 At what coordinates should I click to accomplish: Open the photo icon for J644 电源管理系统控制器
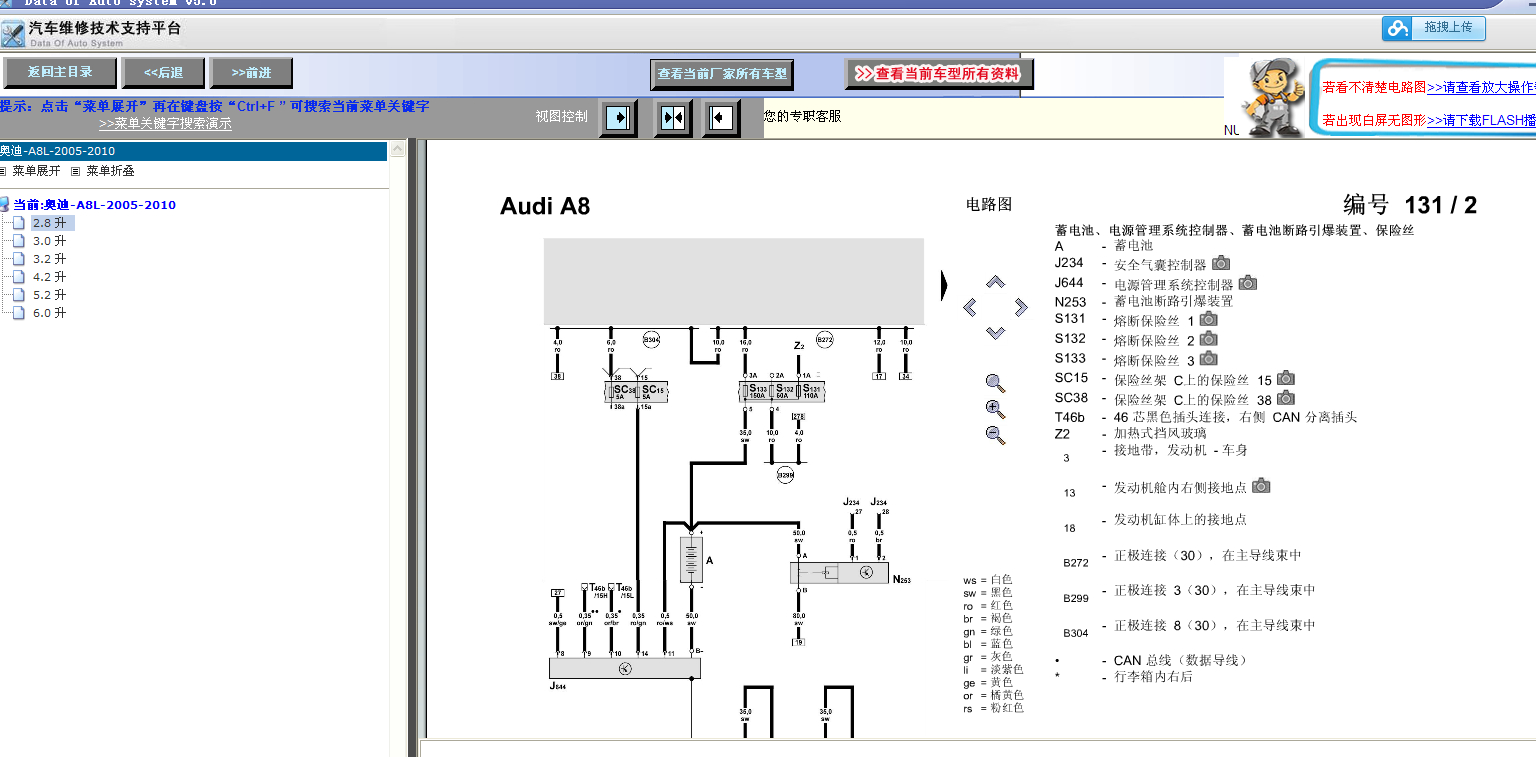point(1248,283)
